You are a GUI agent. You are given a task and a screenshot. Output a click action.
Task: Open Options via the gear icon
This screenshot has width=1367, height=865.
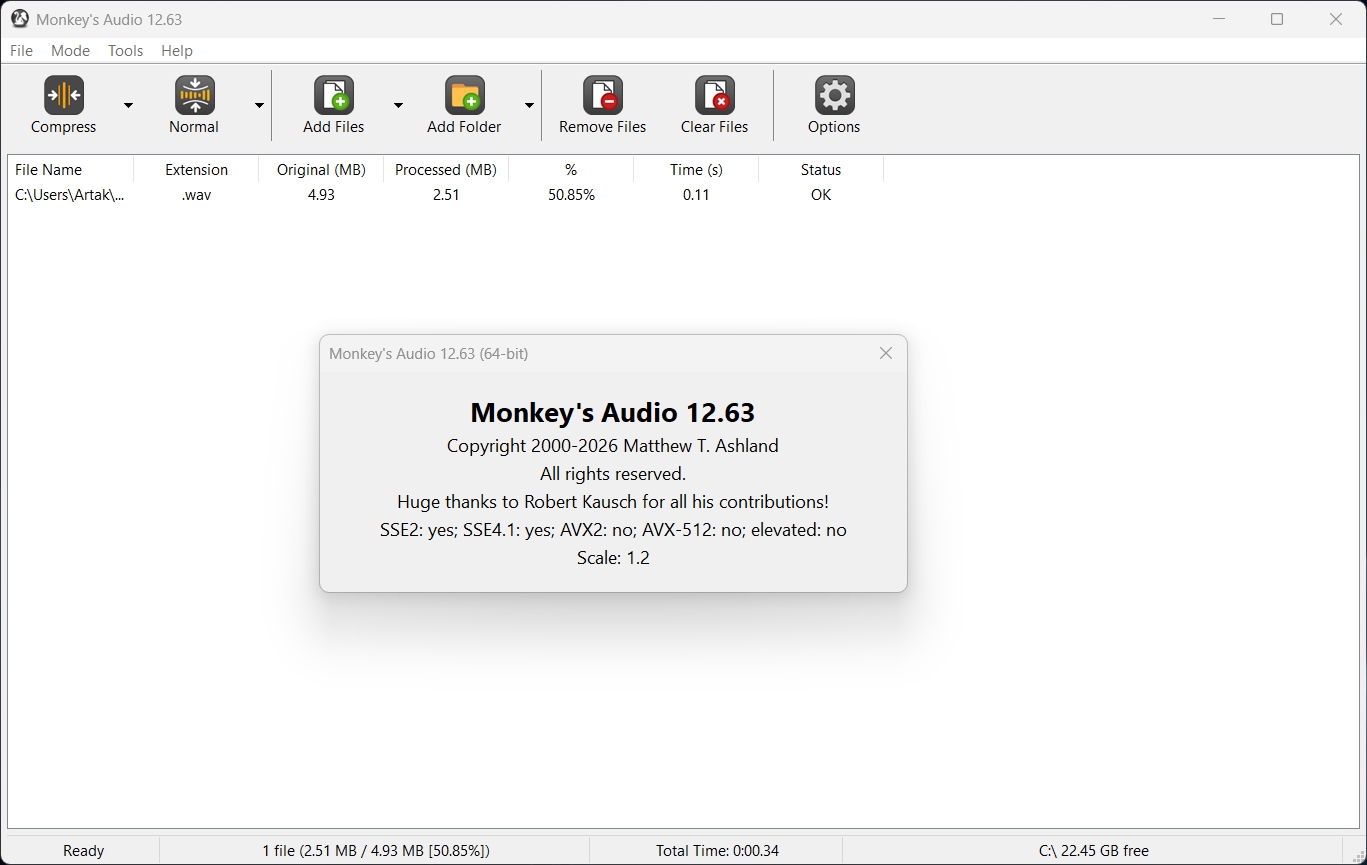pos(834,96)
